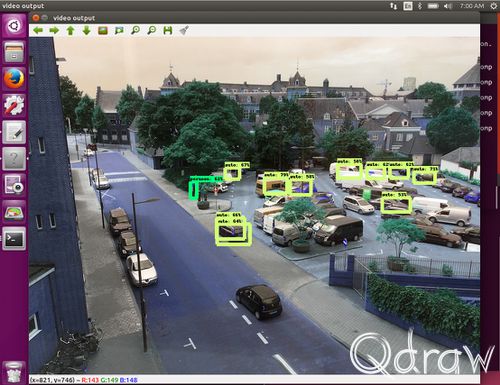Open the Terminal from the launcher
This screenshot has width=500, height=385.
pos(14,238)
